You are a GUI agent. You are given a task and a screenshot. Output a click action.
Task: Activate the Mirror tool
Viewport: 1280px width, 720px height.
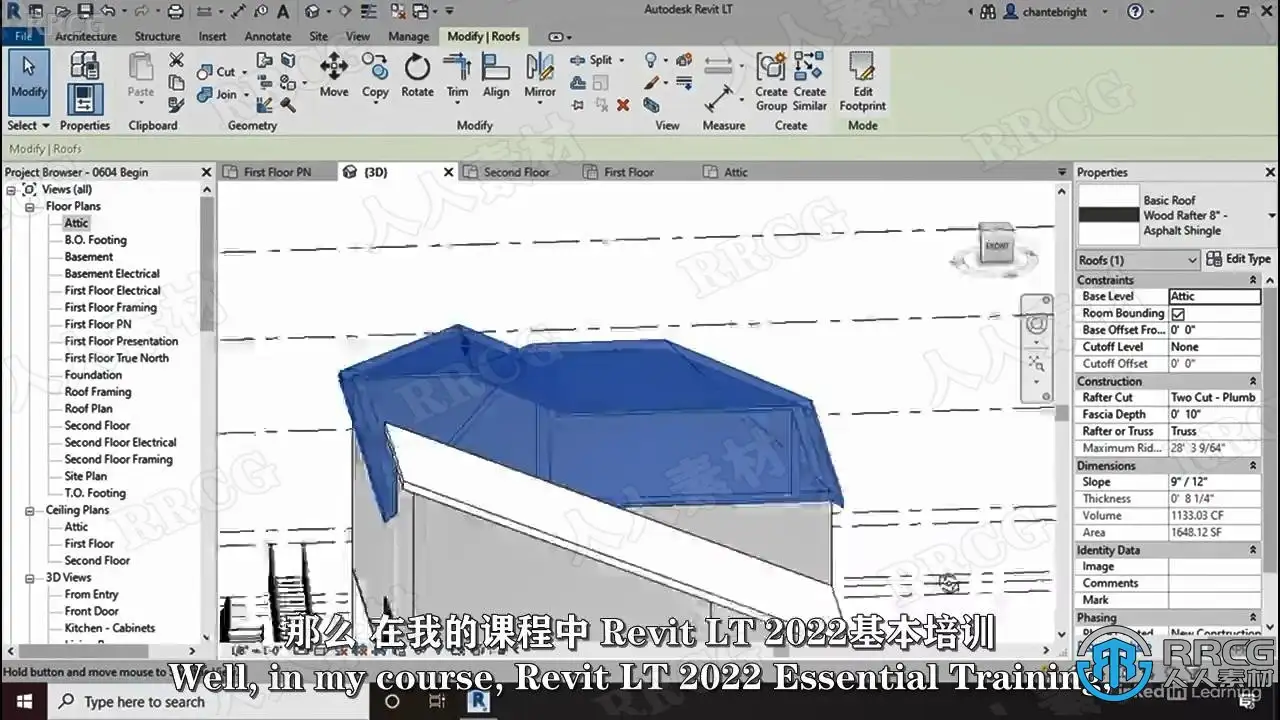(540, 76)
